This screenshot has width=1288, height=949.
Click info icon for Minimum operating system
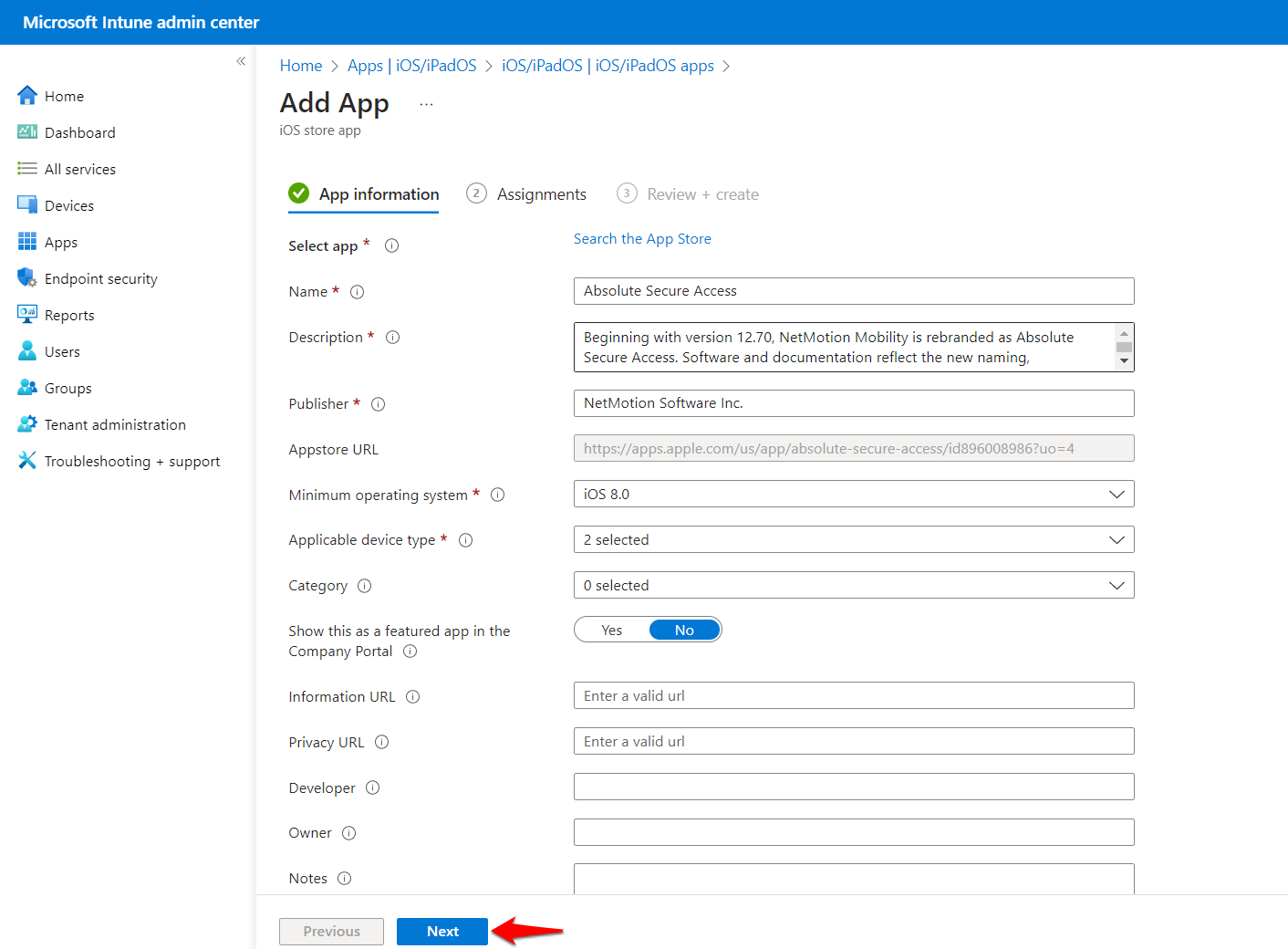point(498,495)
